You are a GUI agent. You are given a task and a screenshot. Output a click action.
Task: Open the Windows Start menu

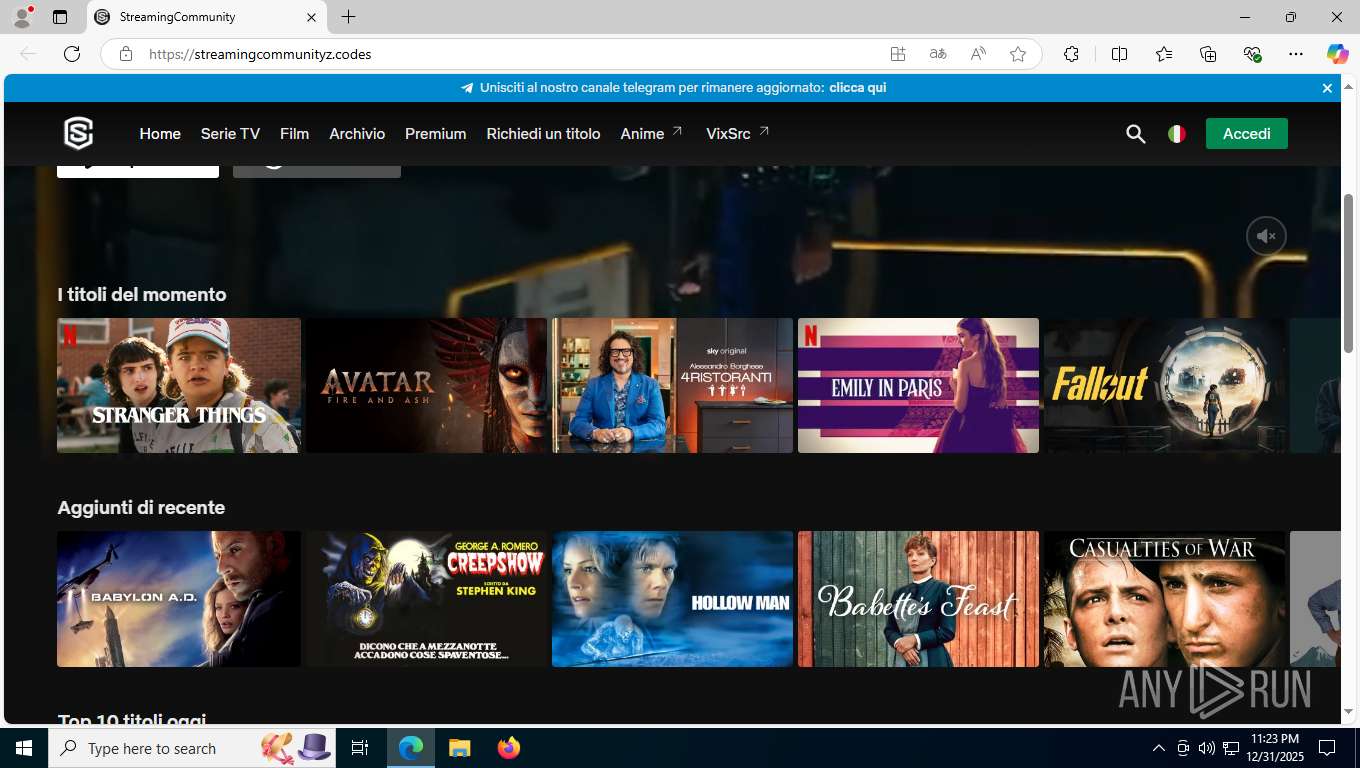23,748
